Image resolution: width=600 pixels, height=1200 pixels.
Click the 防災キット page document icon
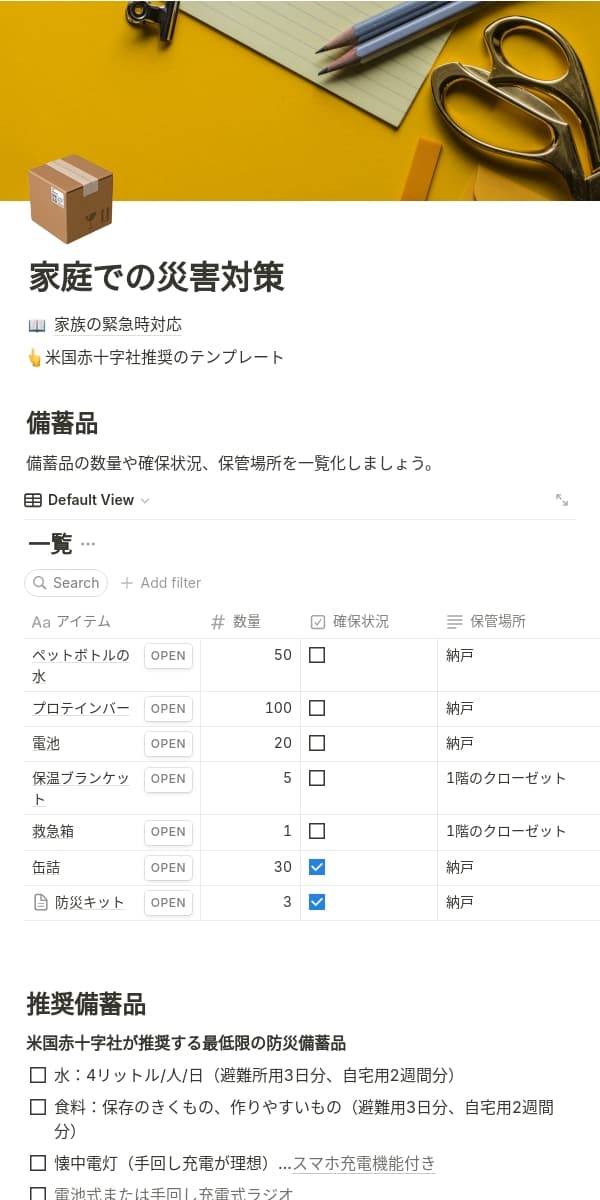41,902
